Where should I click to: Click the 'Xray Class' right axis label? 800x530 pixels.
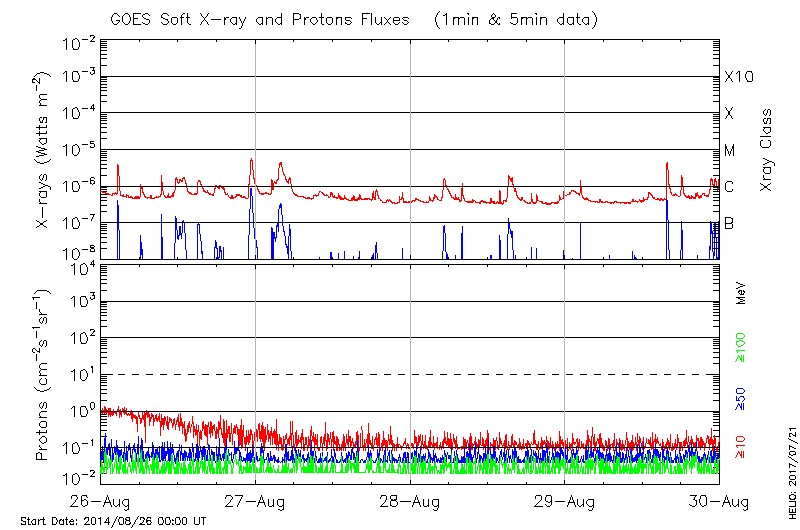tap(767, 150)
